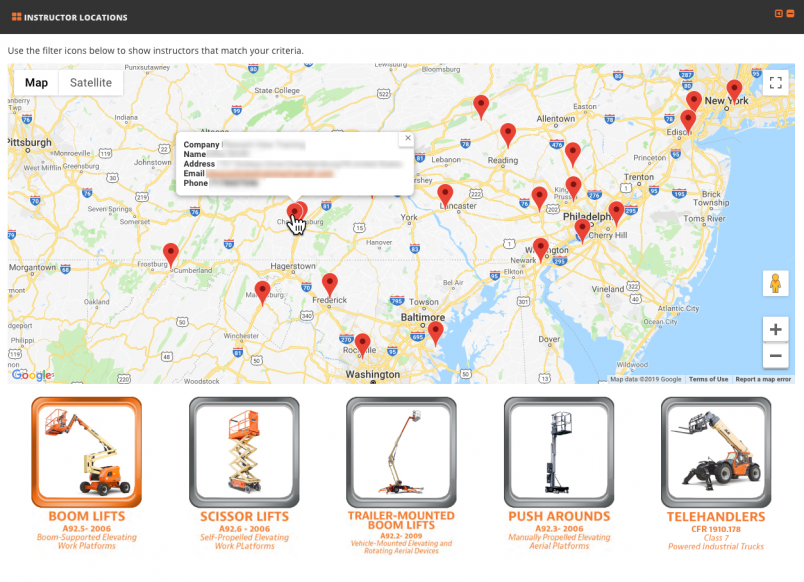Click the Instructor Locations grid icon
804x582 pixels.
click(x=16, y=17)
